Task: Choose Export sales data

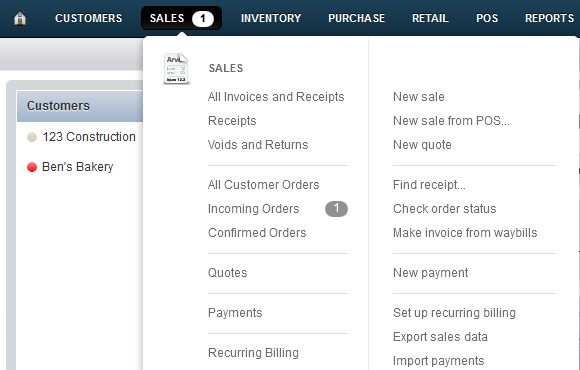Action: (440, 337)
